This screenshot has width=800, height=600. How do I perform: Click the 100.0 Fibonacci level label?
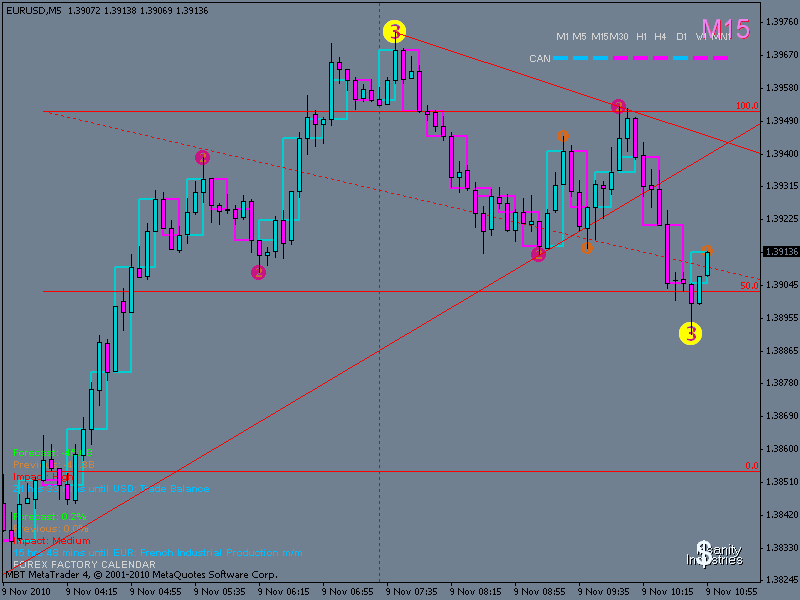click(747, 106)
